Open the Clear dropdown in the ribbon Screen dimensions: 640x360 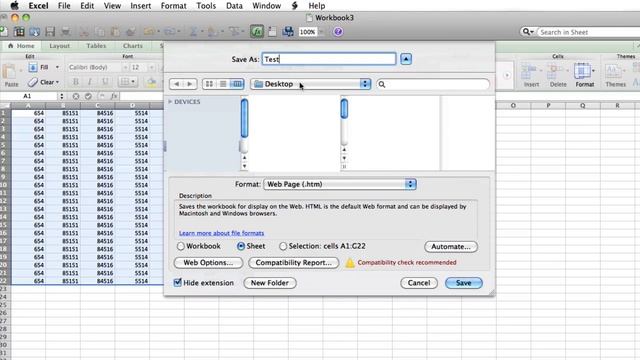coord(57,82)
